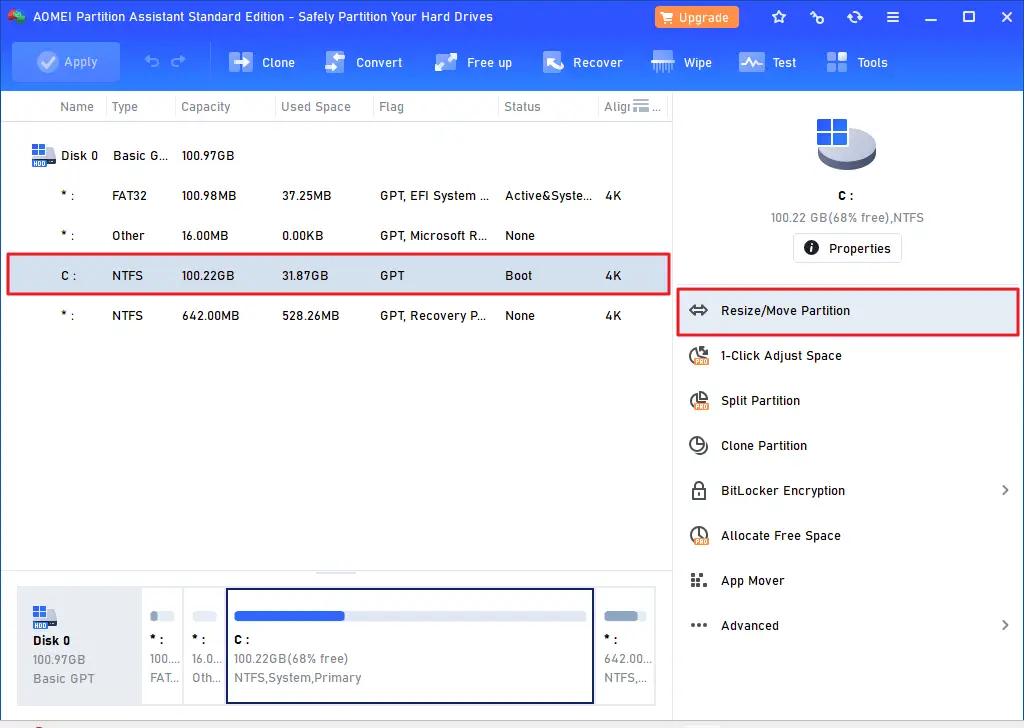Click the BitLocker padlock icon

699,490
